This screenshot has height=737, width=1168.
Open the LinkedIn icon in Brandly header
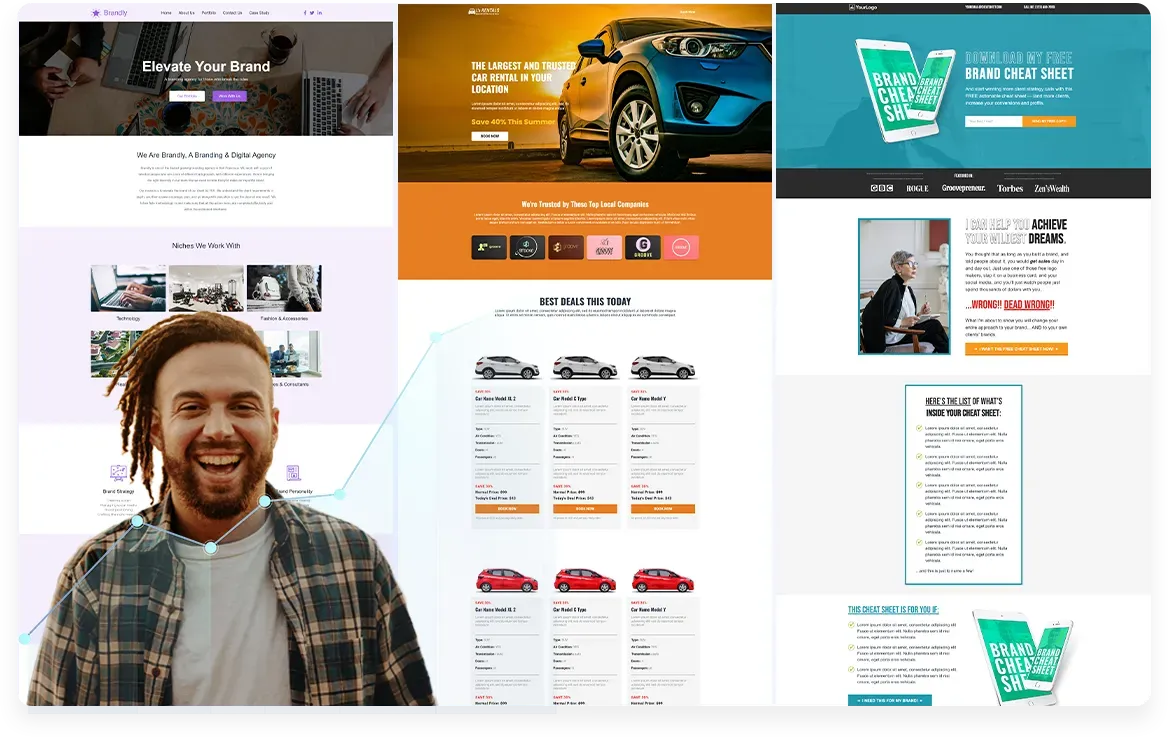coord(320,13)
